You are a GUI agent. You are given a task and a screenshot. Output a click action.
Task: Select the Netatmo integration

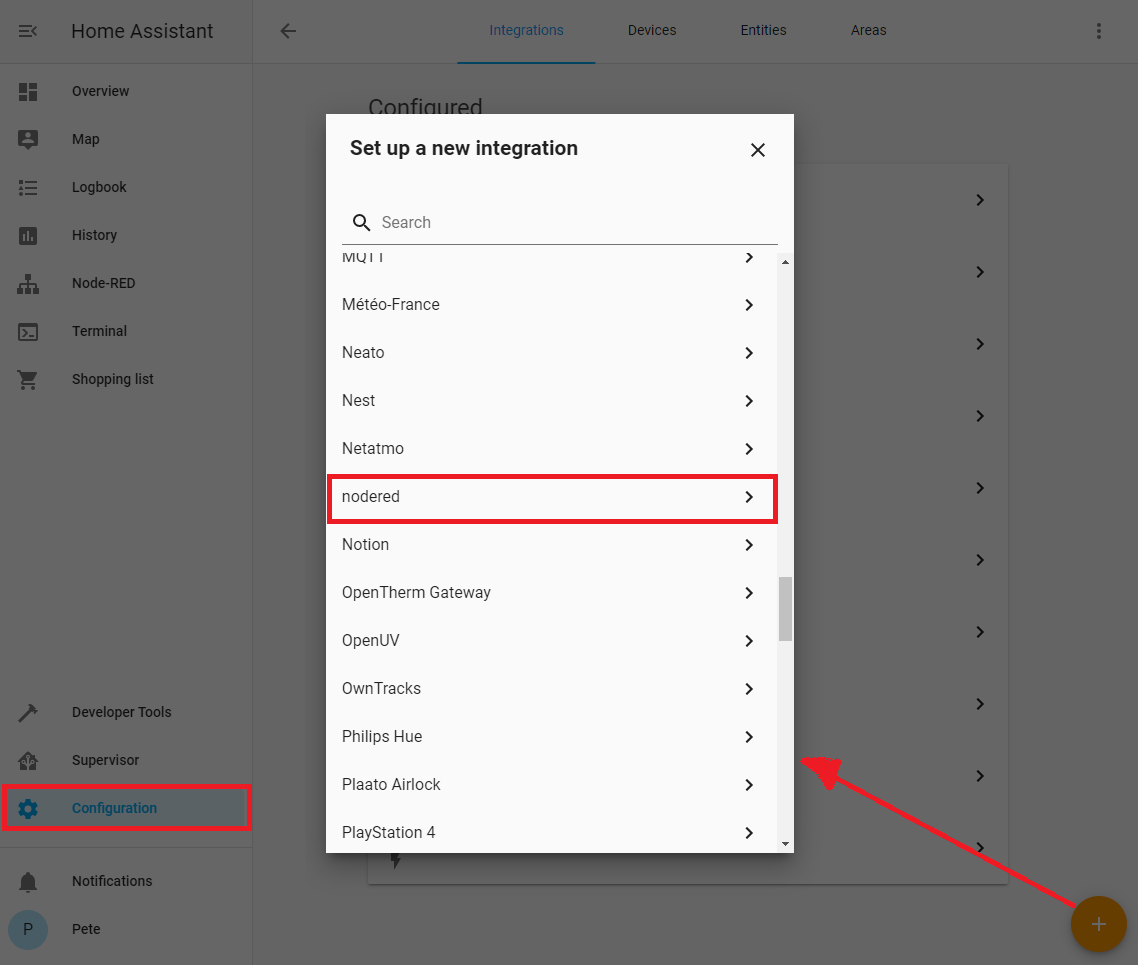coord(552,448)
